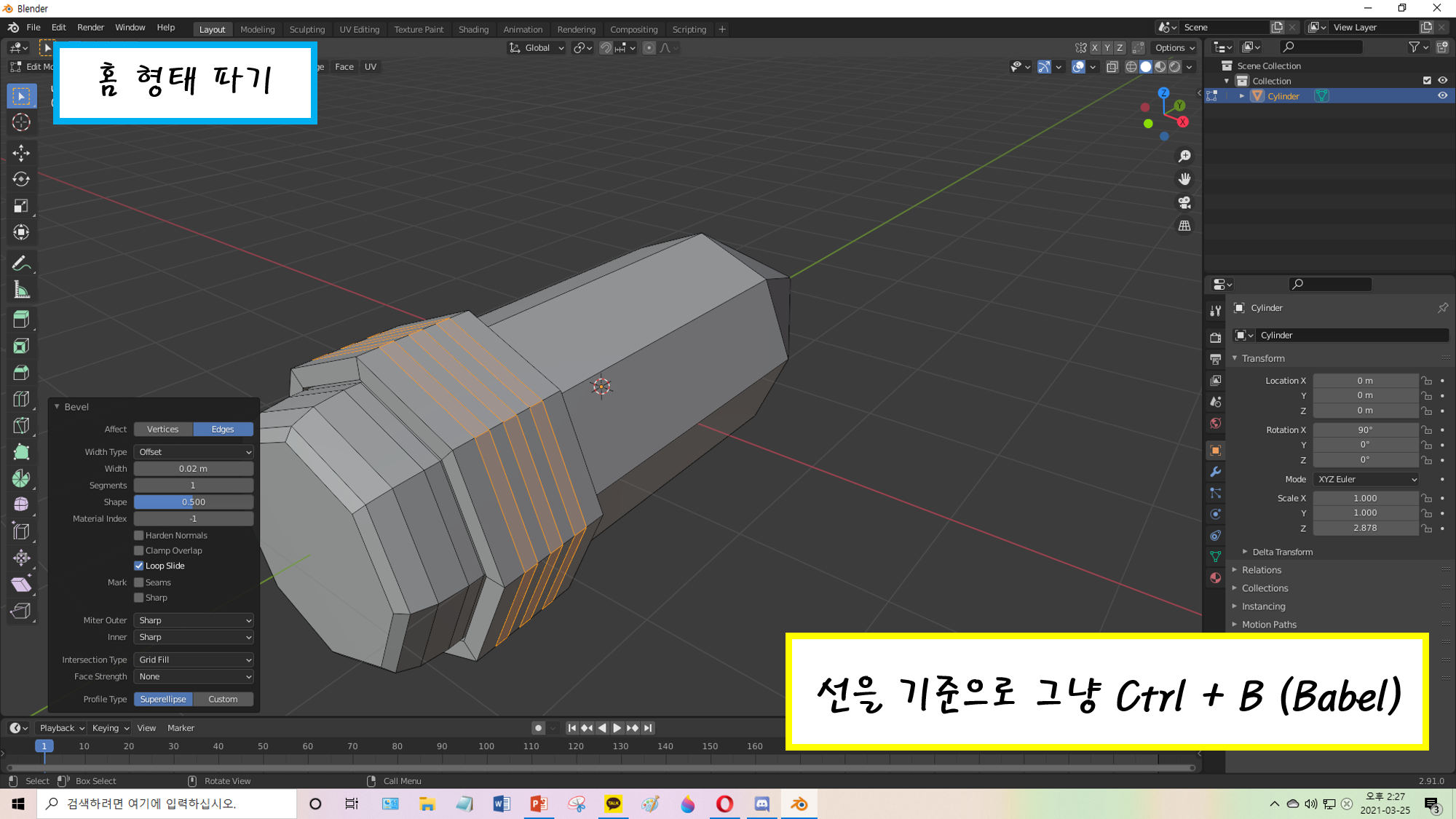Set bevel Affect to Vertices

coord(162,430)
